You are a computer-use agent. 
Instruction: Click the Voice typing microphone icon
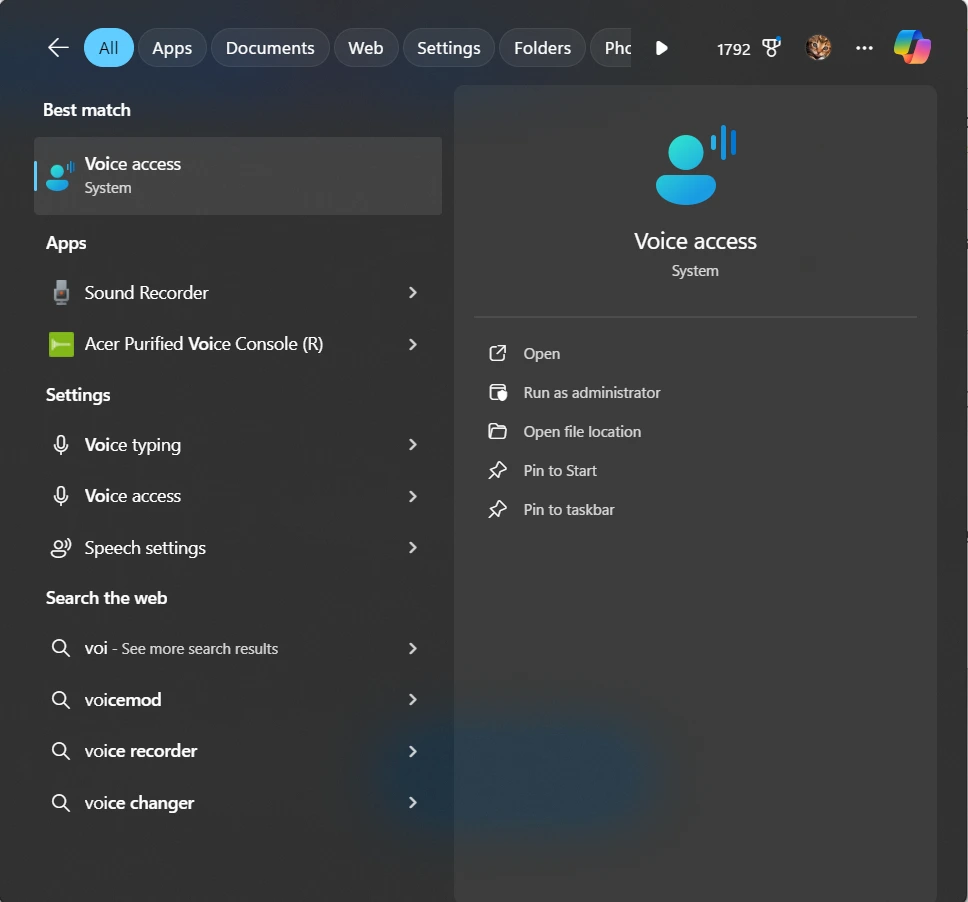coord(60,445)
